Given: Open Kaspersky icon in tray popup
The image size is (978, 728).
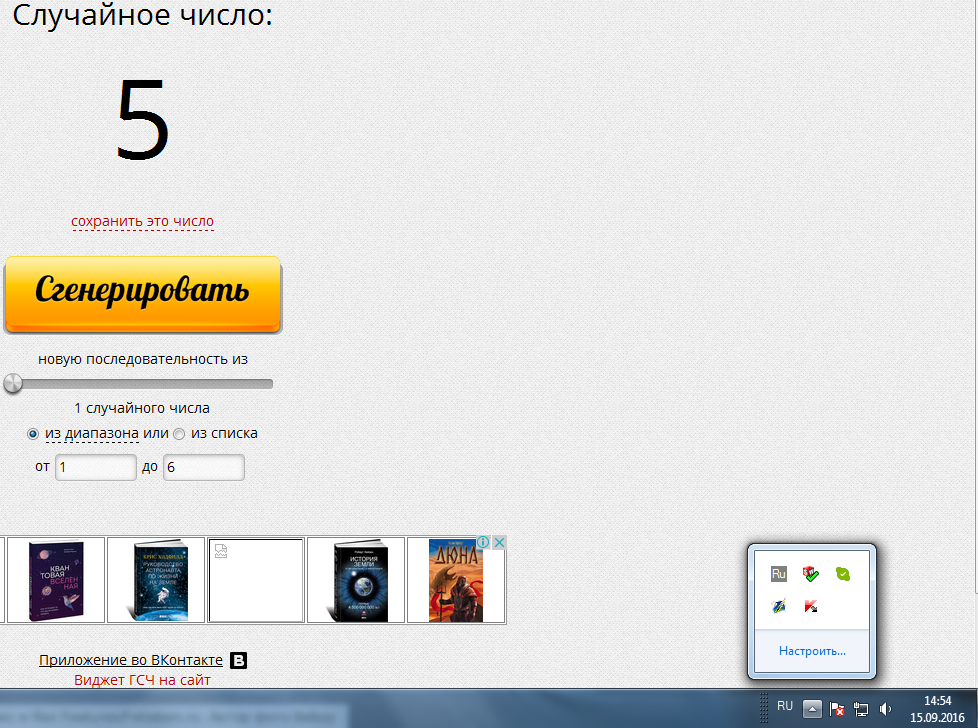Looking at the screenshot, I should (x=812, y=606).
